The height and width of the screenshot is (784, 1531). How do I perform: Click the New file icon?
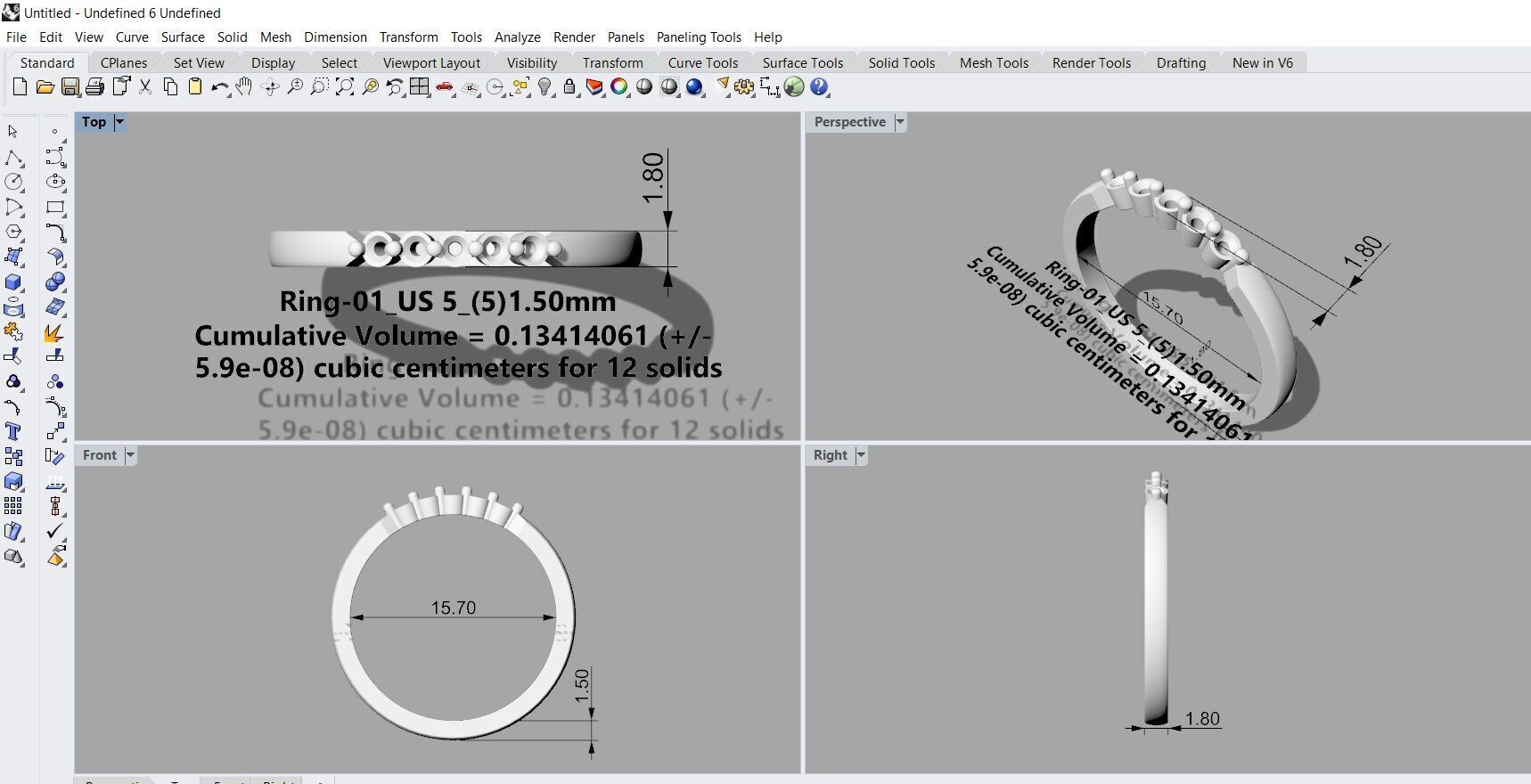pos(20,86)
